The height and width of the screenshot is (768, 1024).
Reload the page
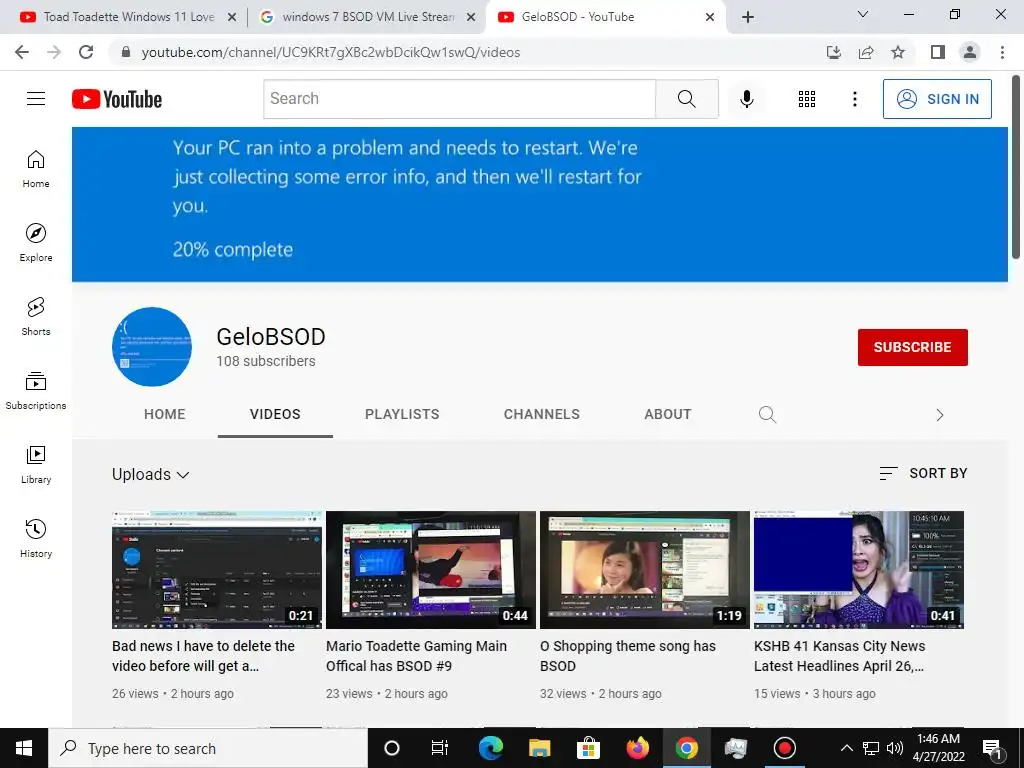click(86, 52)
